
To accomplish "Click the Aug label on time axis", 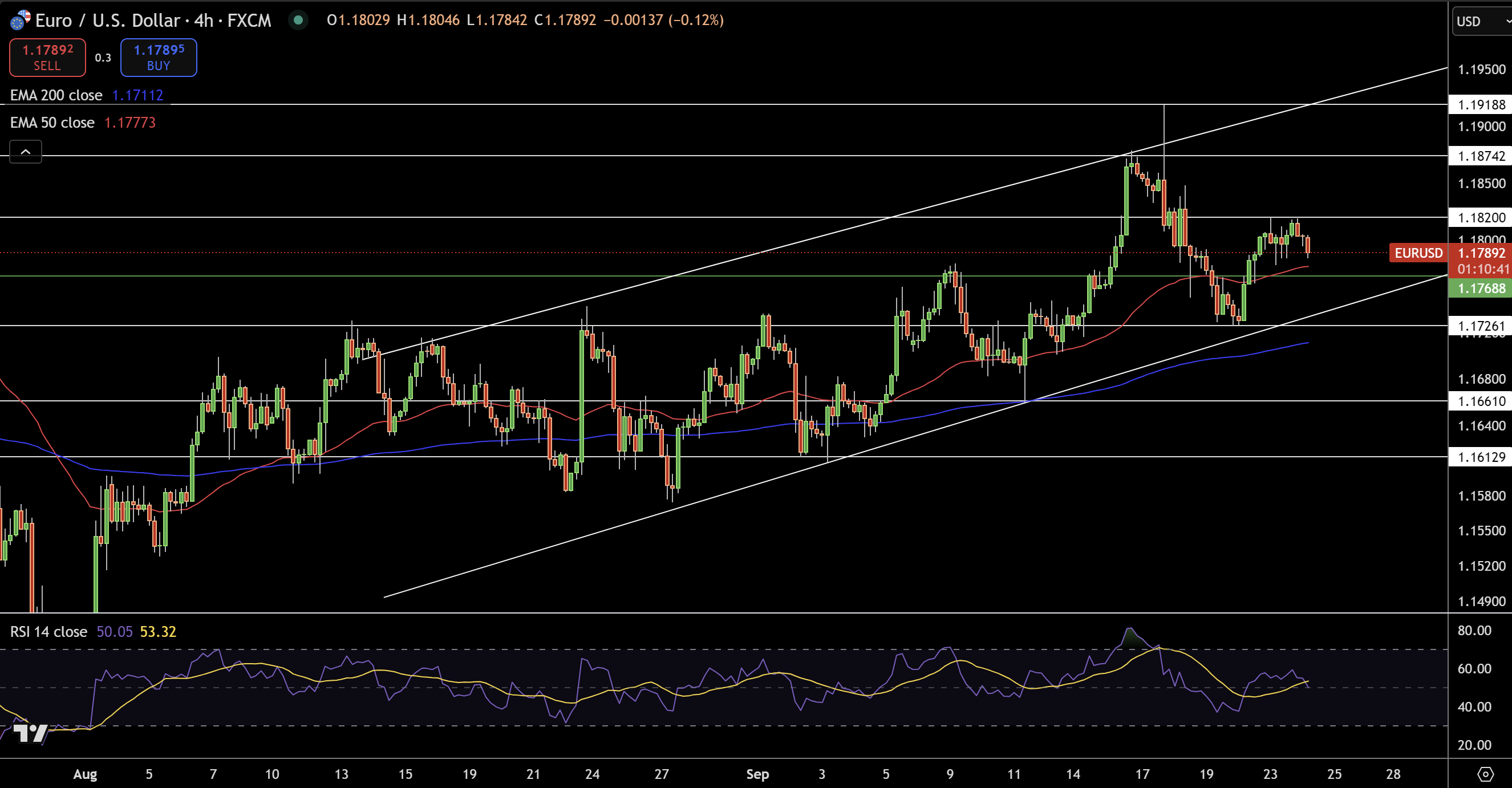I will coord(85,774).
